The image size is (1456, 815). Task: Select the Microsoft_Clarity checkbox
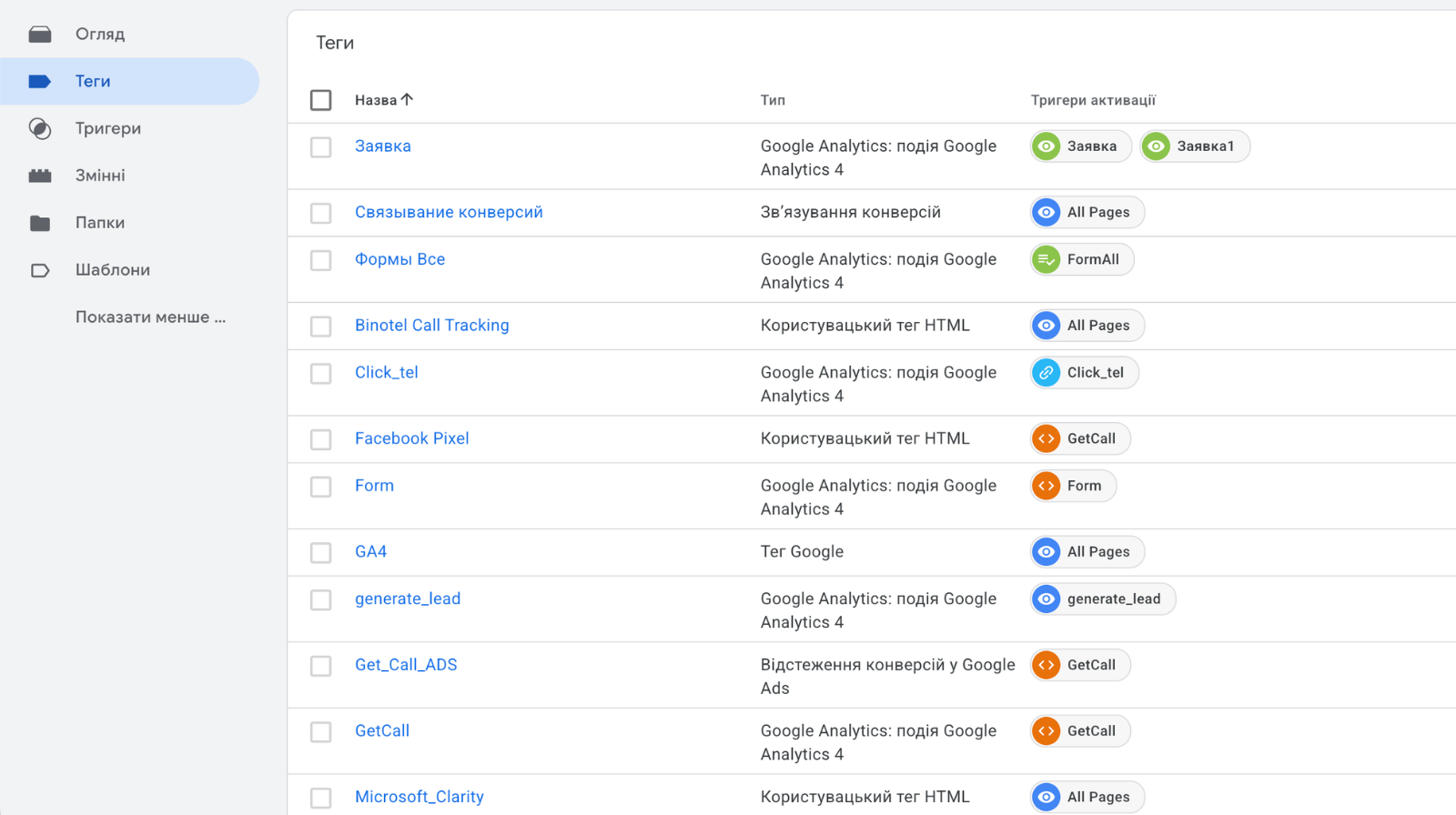(x=321, y=798)
